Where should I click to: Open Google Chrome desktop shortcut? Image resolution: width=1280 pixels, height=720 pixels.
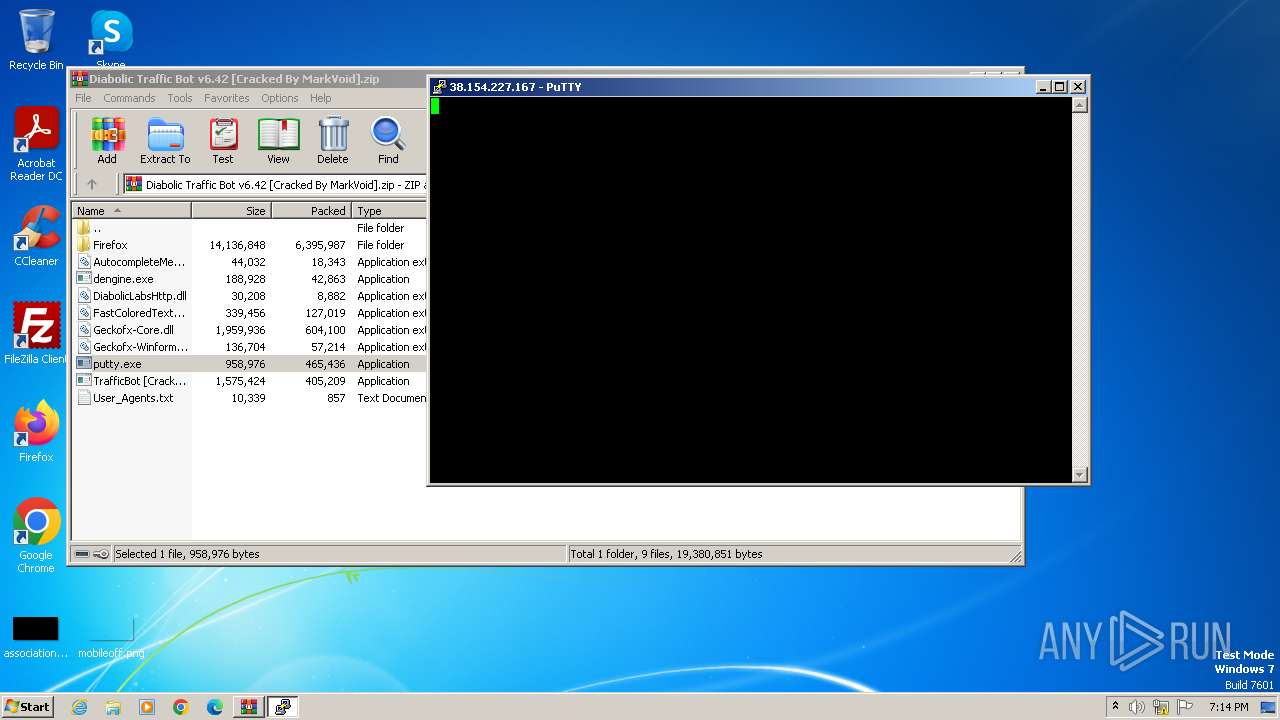point(36,536)
